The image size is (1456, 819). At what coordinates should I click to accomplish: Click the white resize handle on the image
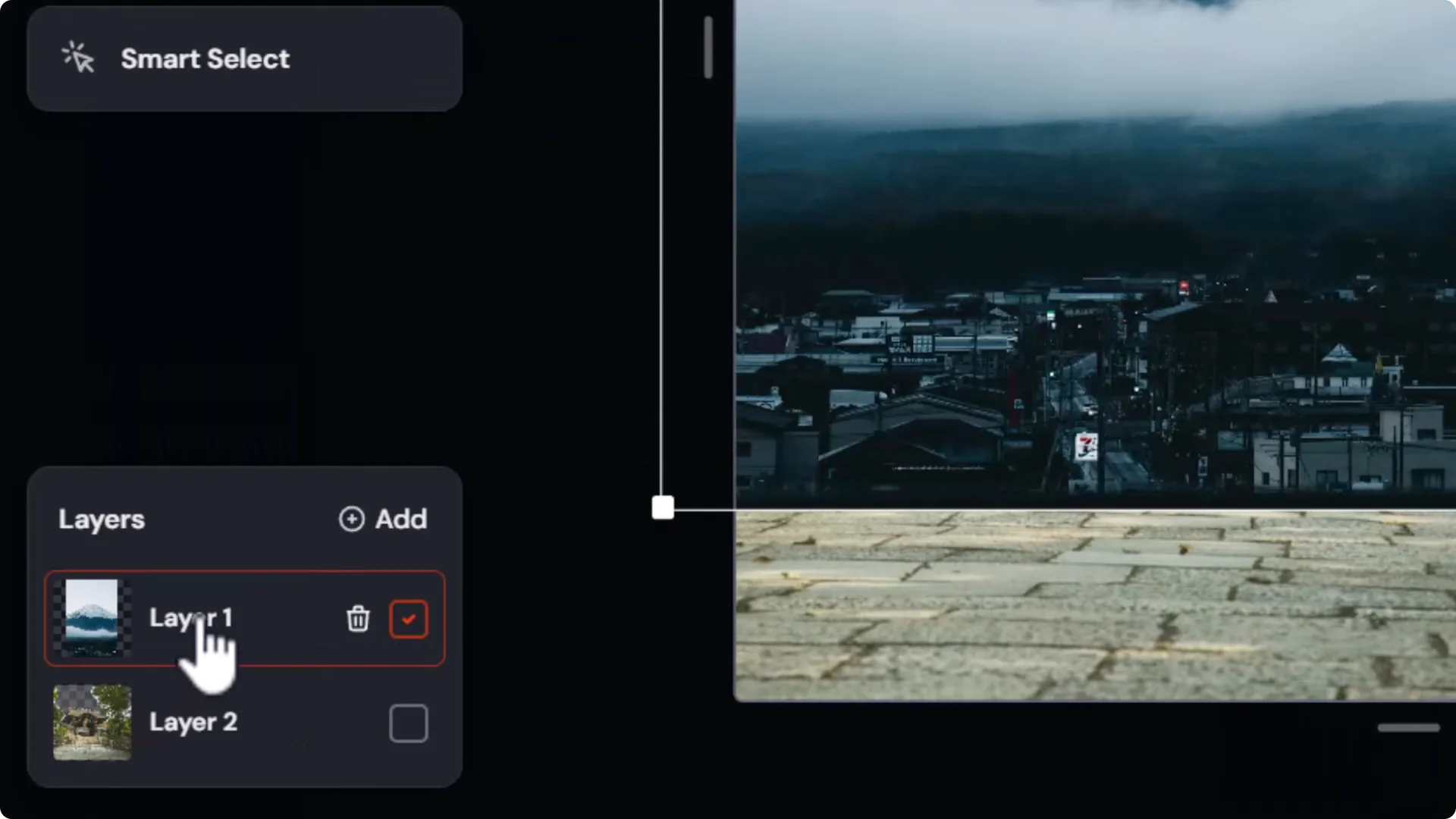(662, 508)
